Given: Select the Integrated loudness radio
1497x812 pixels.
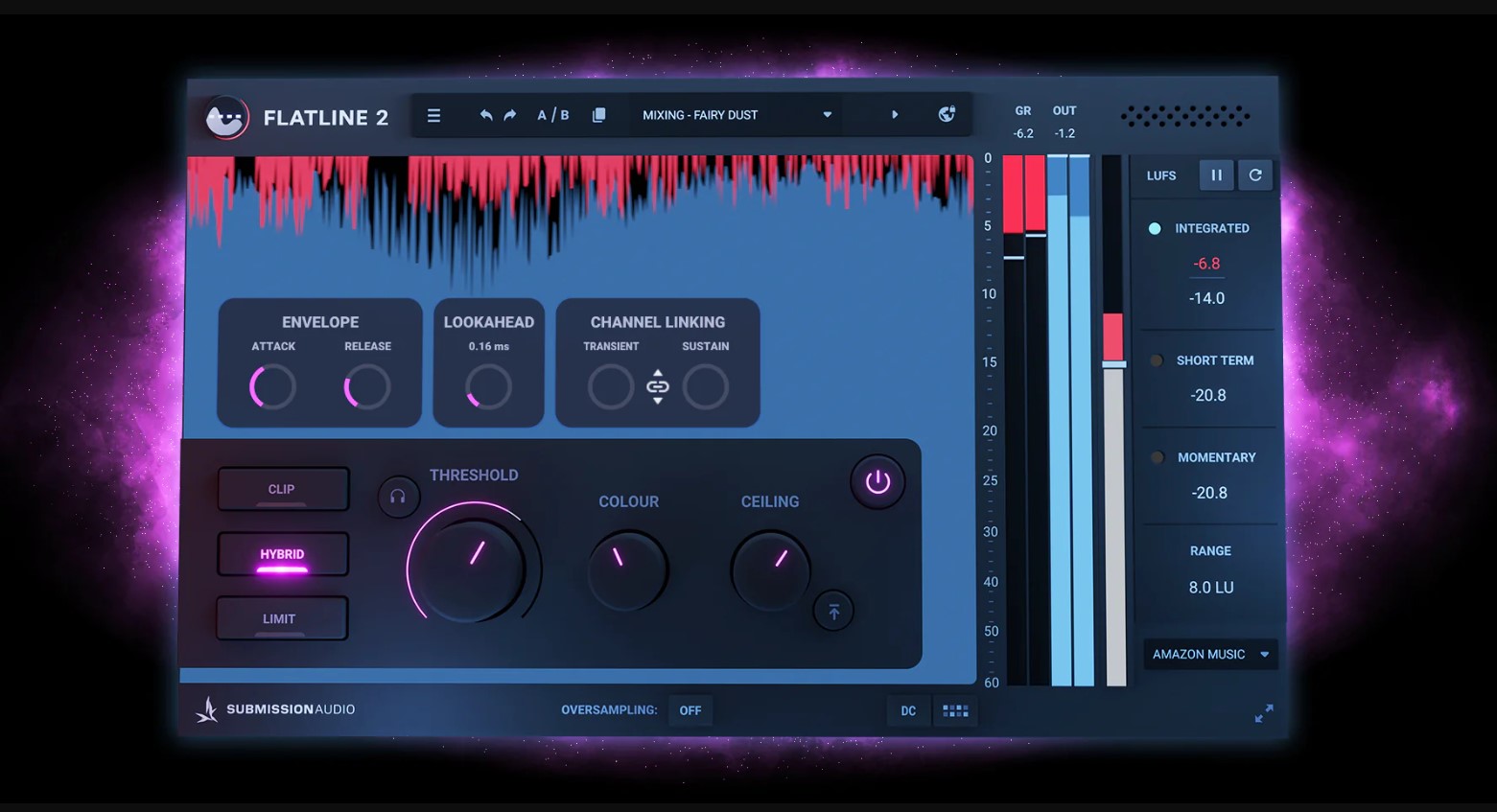Looking at the screenshot, I should coord(1155,228).
